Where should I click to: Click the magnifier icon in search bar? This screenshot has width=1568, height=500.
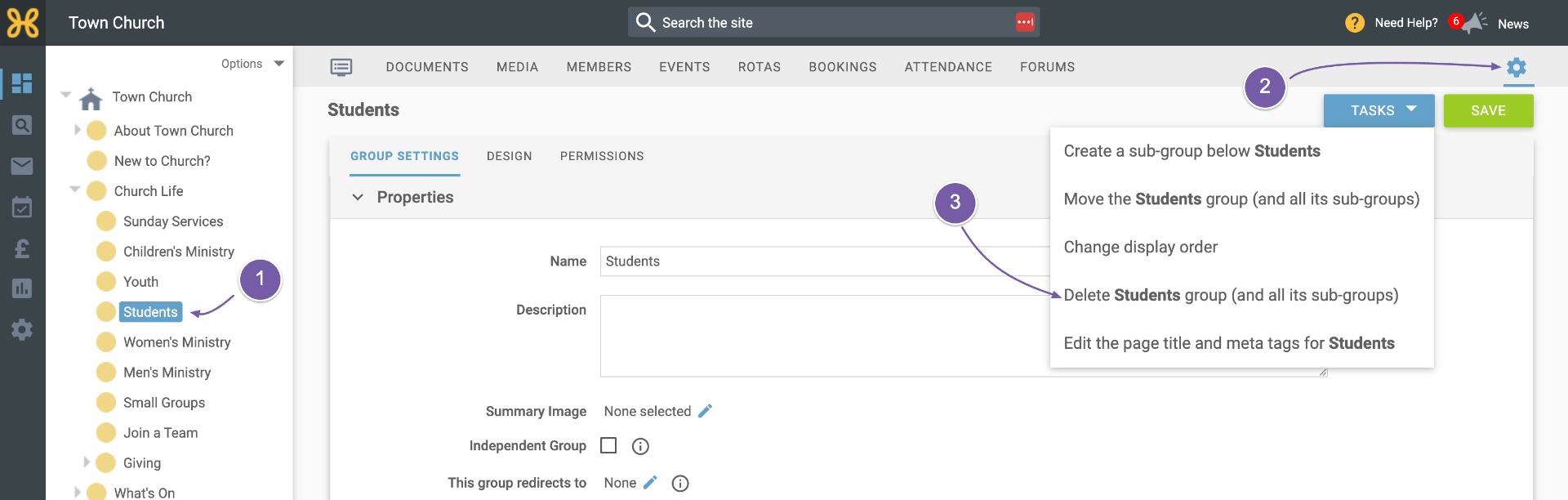(x=645, y=22)
